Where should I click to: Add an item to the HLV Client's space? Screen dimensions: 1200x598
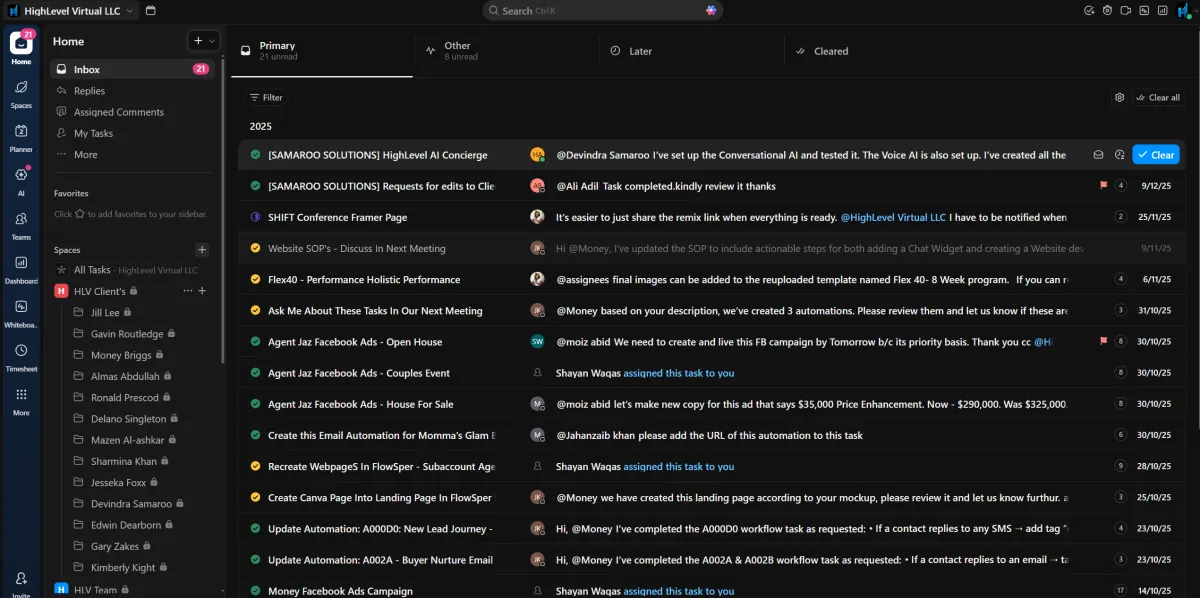pos(202,291)
